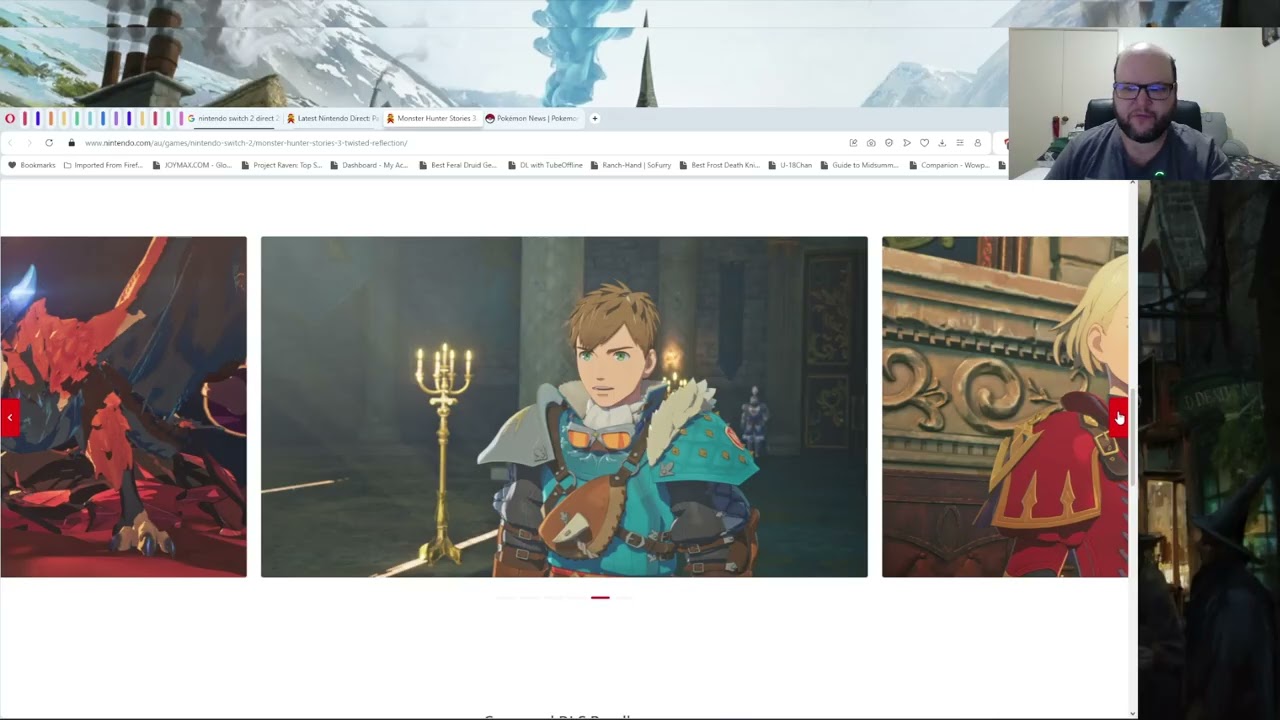Viewport: 1280px width, 720px height.
Task: Go forward with the browser forward arrow
Action: (x=29, y=143)
